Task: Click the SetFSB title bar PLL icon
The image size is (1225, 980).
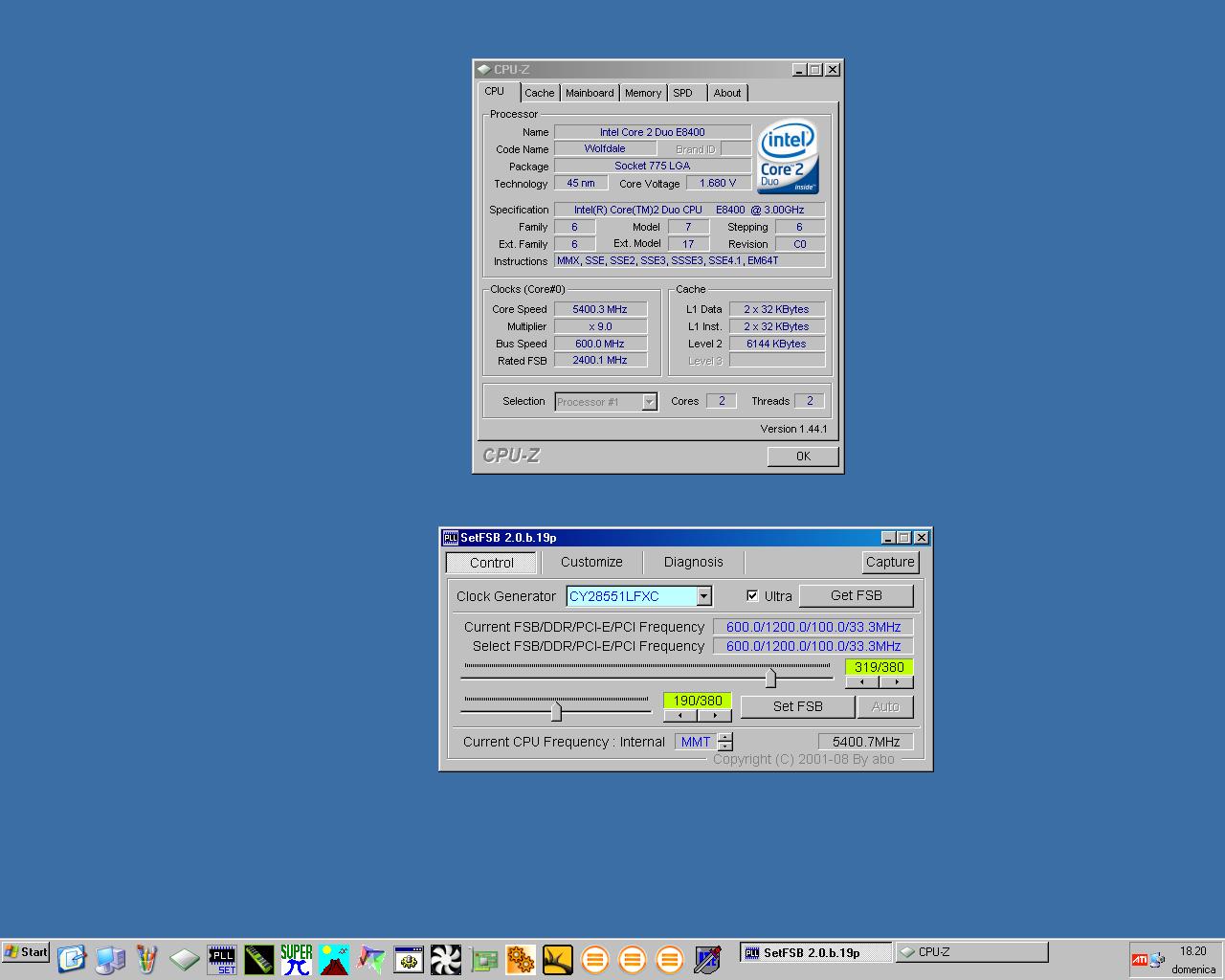Action: pos(450,538)
